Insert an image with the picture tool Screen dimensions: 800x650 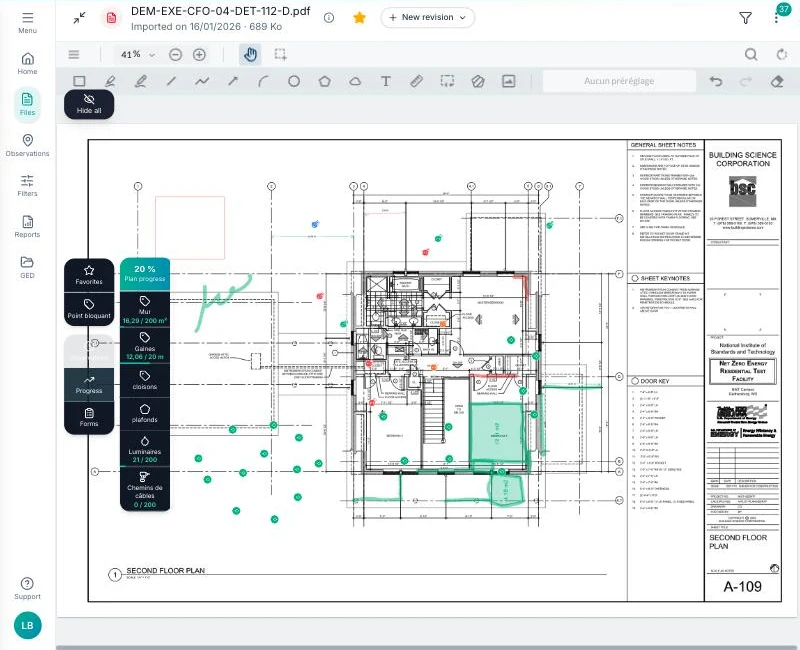click(x=509, y=81)
